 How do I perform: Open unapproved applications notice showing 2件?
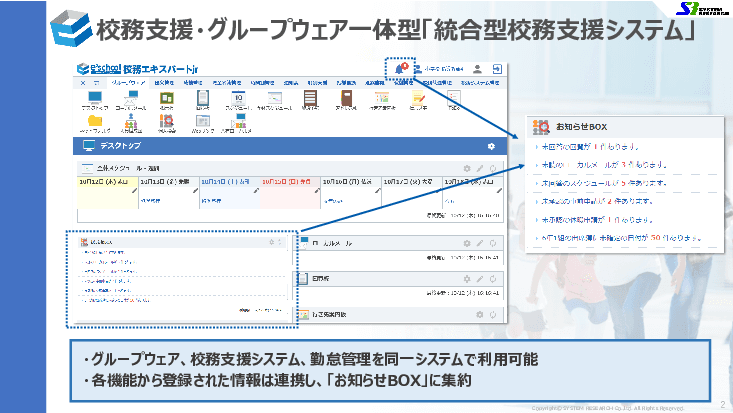(597, 202)
